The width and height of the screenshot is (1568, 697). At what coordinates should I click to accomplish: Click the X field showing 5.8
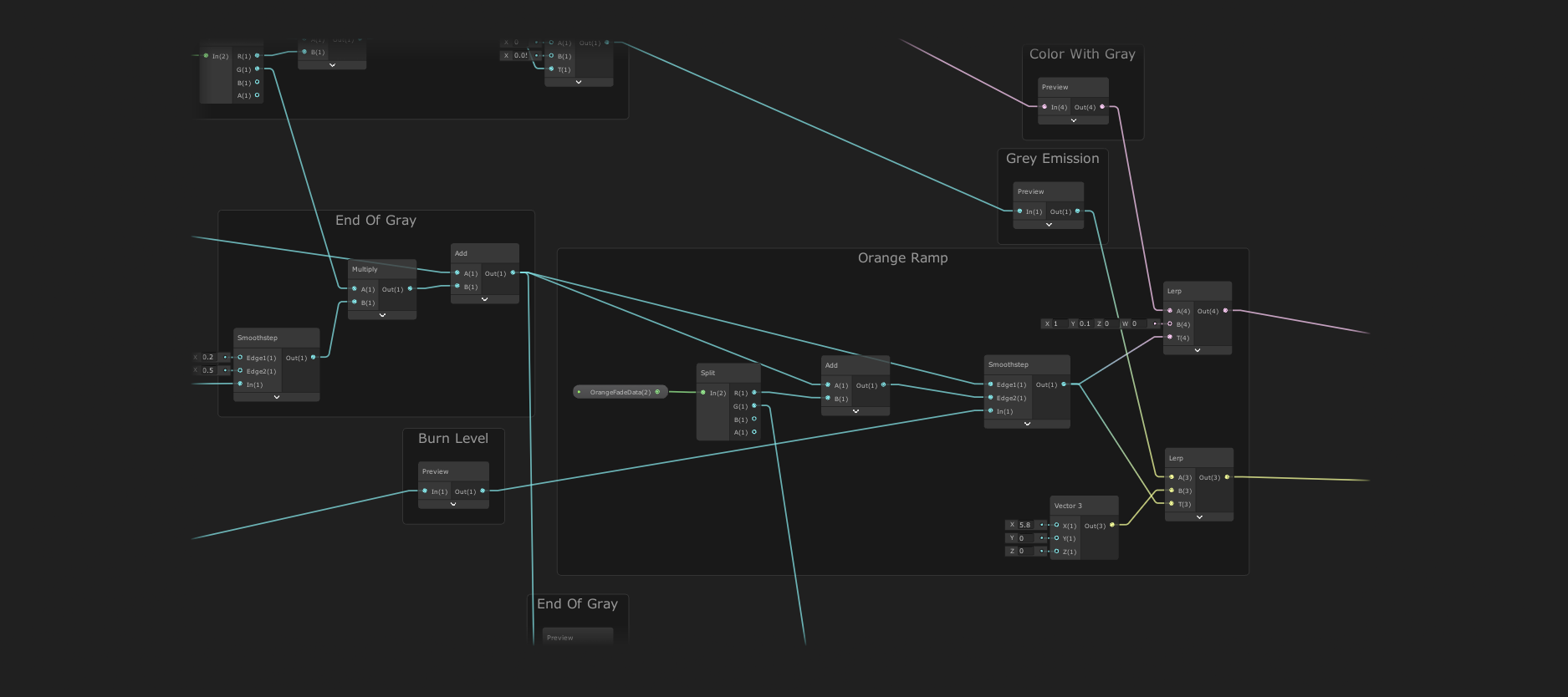(x=1024, y=525)
